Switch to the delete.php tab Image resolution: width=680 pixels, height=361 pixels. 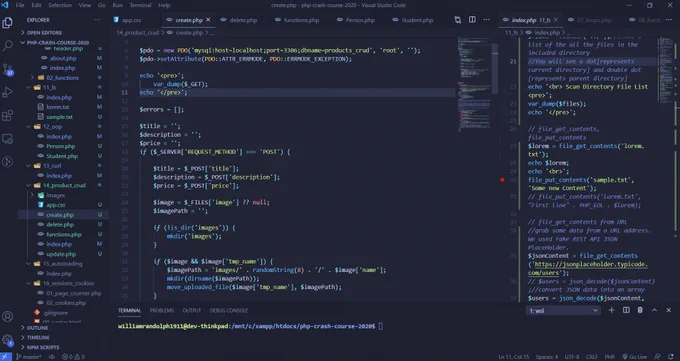point(243,20)
